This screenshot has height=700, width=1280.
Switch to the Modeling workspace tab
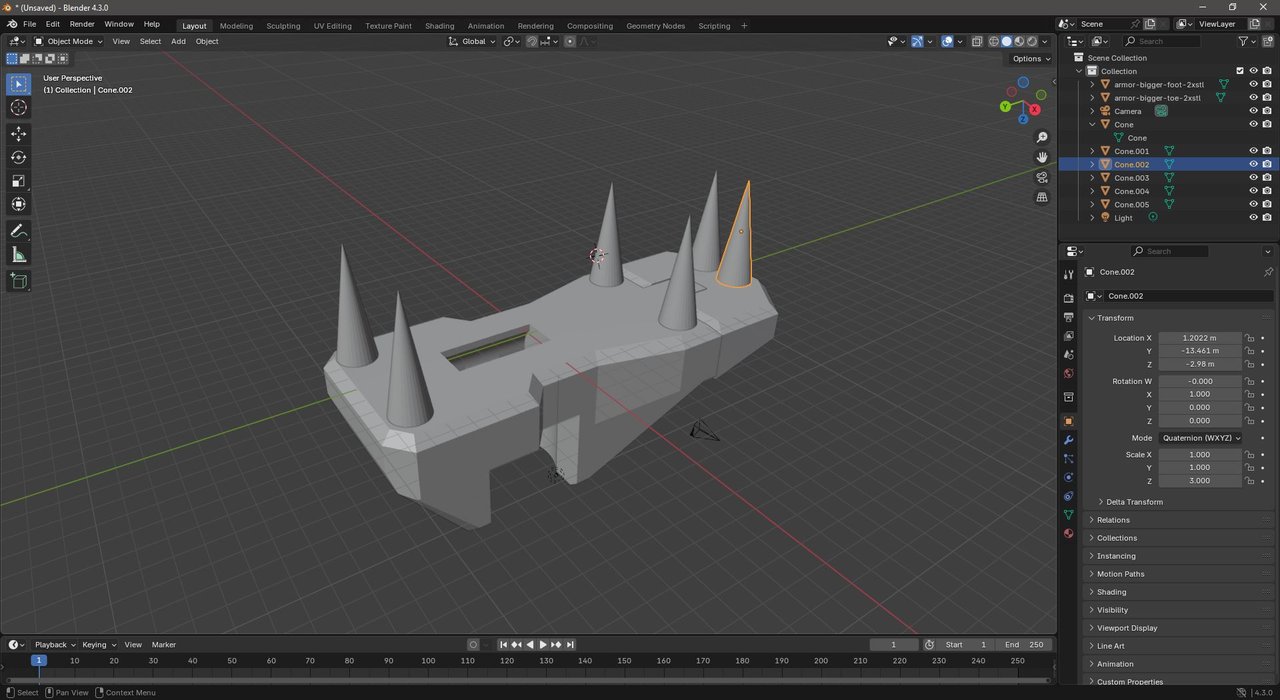pos(236,26)
